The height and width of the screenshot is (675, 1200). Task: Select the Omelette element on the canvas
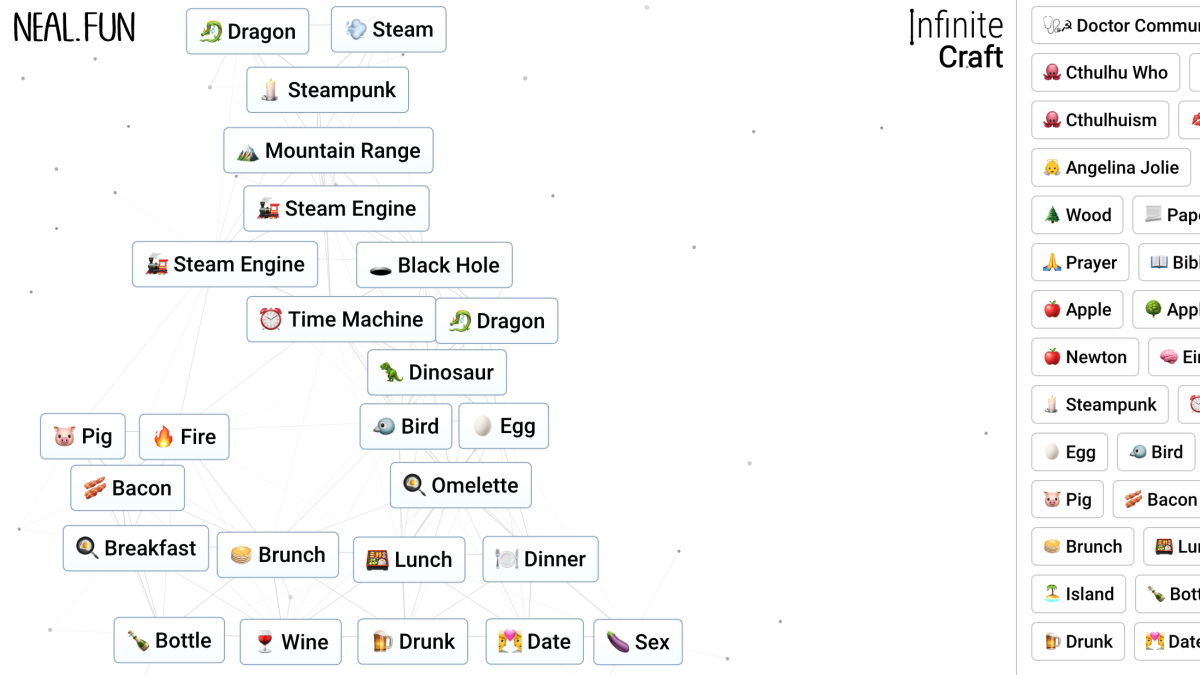coord(461,485)
